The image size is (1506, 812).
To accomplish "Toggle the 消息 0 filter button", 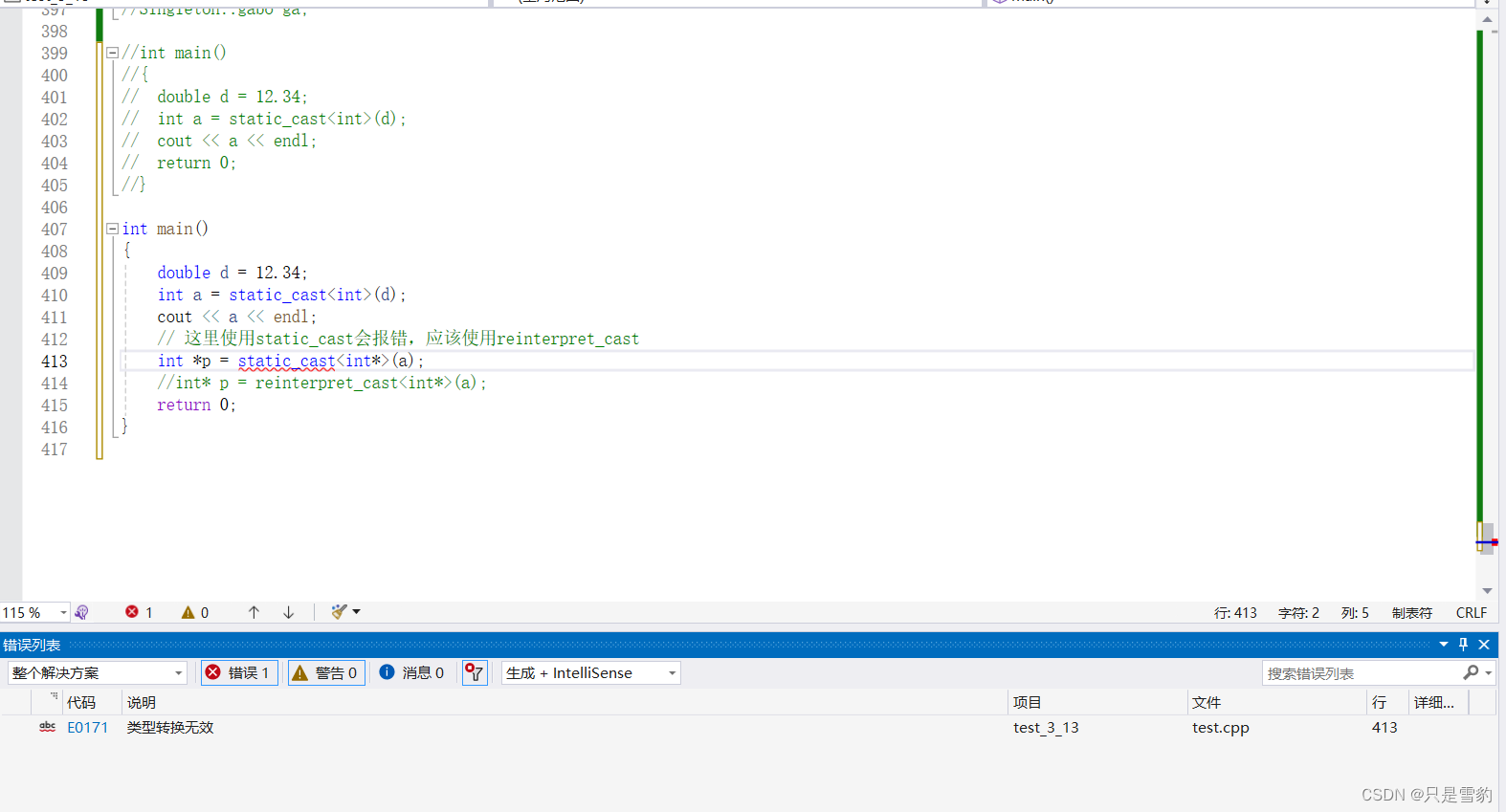I will point(412,673).
